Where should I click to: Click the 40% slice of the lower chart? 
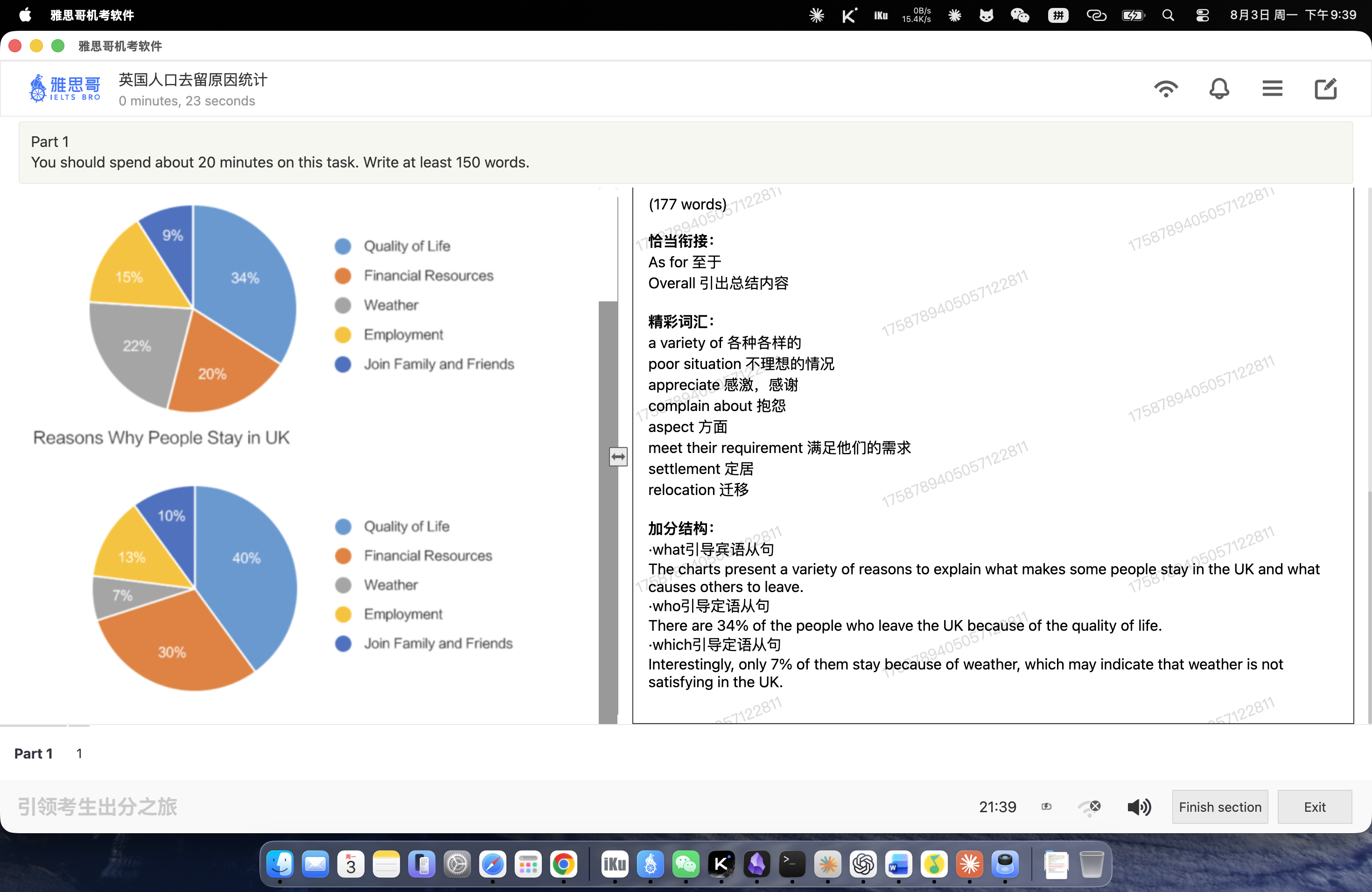click(x=247, y=558)
